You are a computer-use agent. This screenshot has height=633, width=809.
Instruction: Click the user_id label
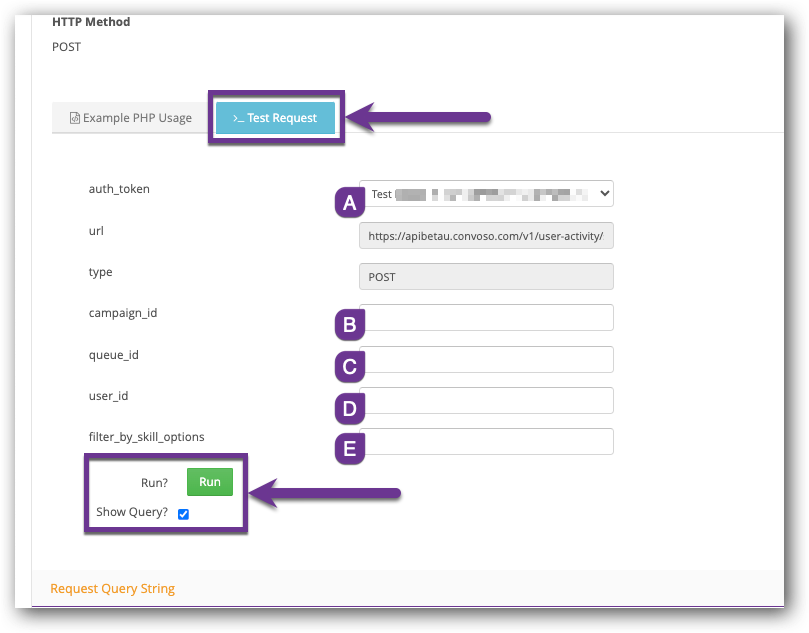point(108,396)
